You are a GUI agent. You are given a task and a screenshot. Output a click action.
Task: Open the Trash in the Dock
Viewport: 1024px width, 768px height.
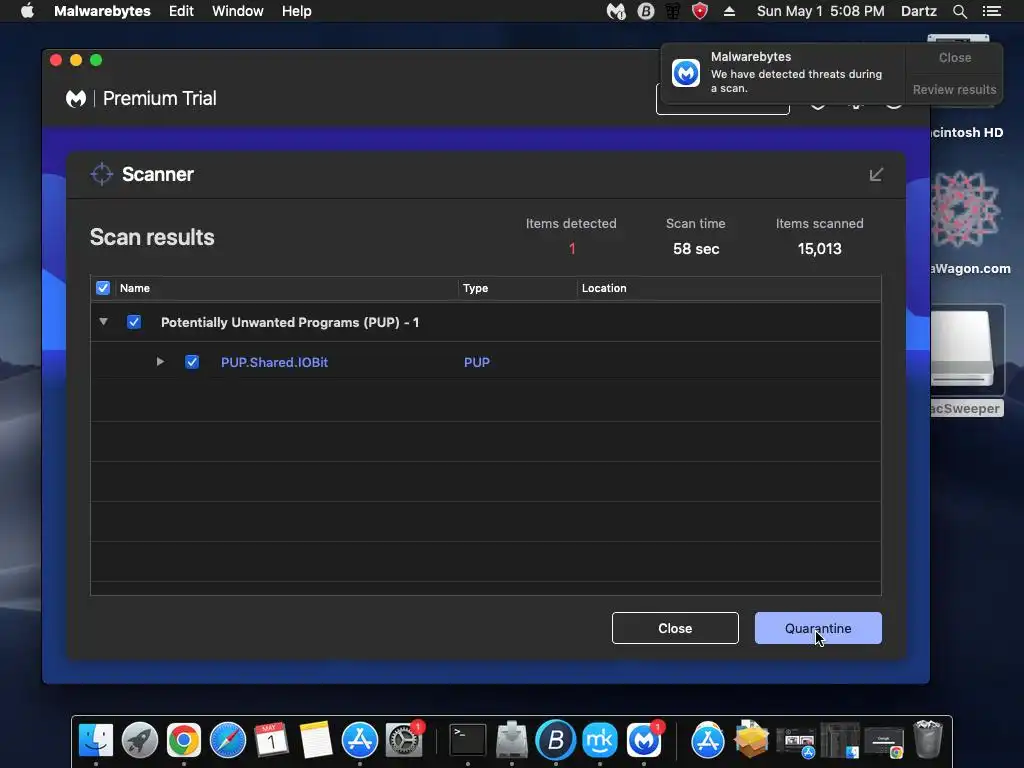pos(927,739)
